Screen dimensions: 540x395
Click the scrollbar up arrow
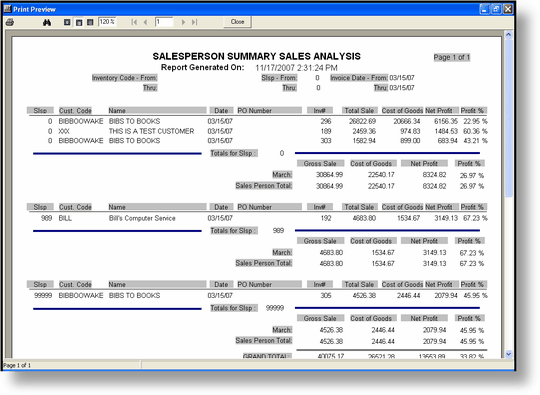tap(508, 34)
